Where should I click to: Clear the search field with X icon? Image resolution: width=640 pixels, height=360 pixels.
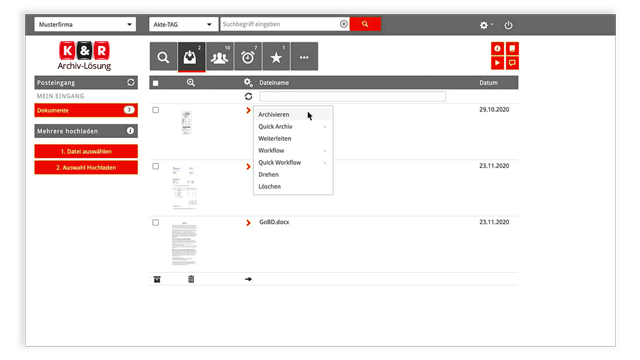click(344, 24)
